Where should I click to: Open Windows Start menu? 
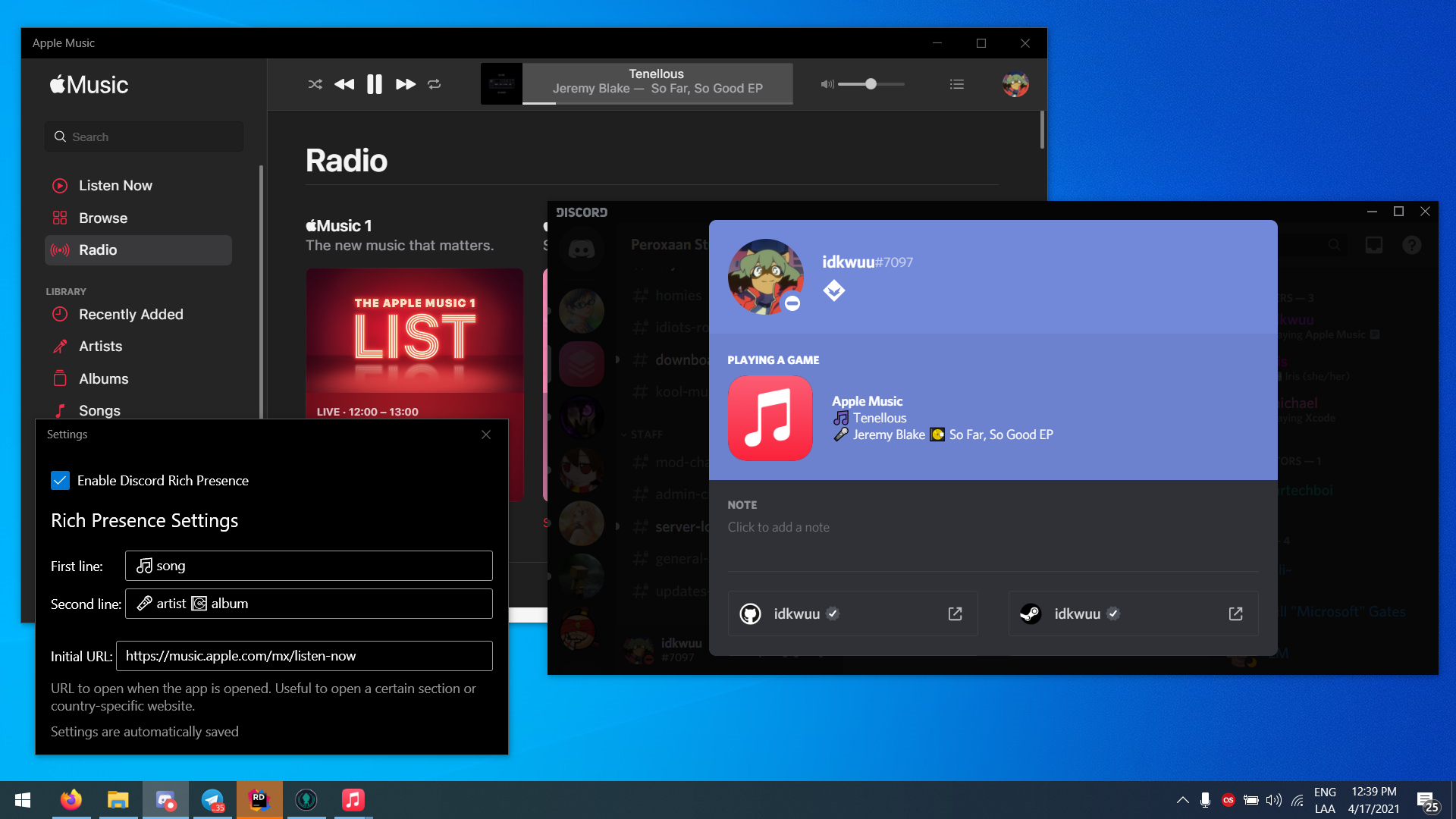23,800
